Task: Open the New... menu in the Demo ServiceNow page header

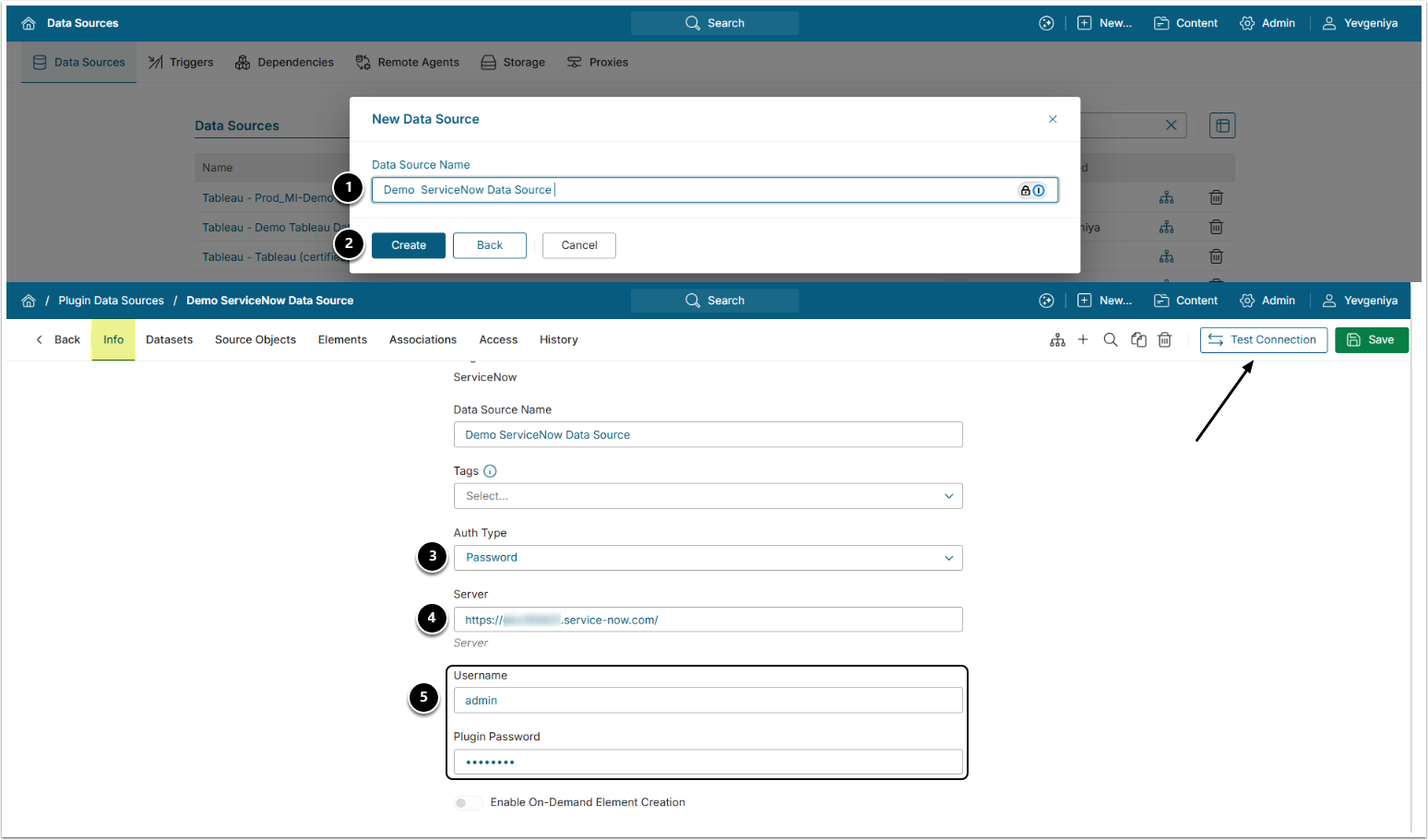Action: tap(1104, 301)
